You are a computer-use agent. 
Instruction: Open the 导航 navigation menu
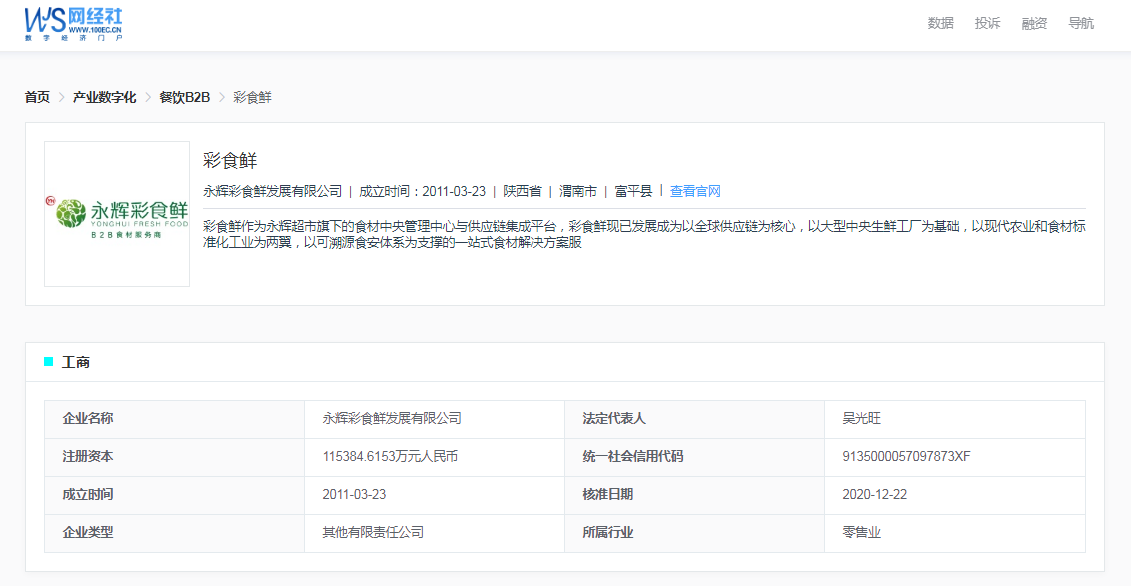point(1081,23)
